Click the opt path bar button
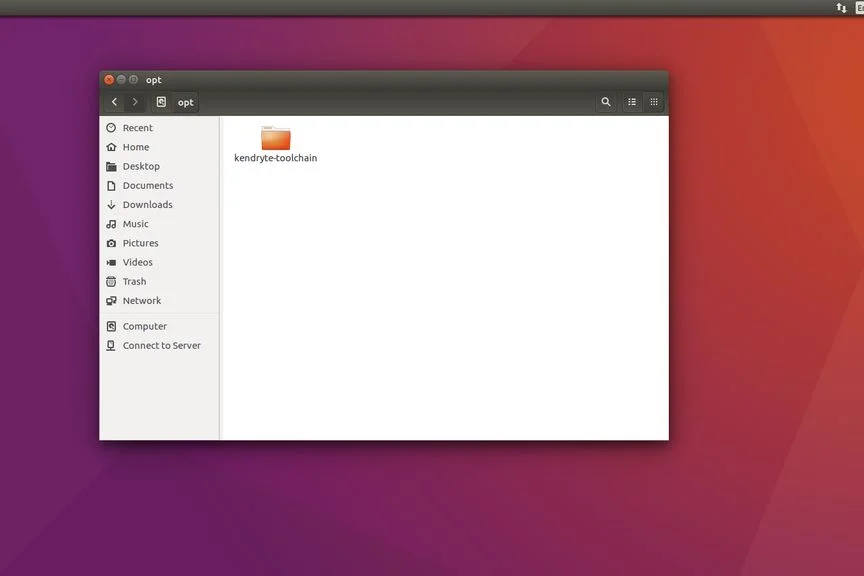The height and width of the screenshot is (576, 864). [x=186, y=103]
